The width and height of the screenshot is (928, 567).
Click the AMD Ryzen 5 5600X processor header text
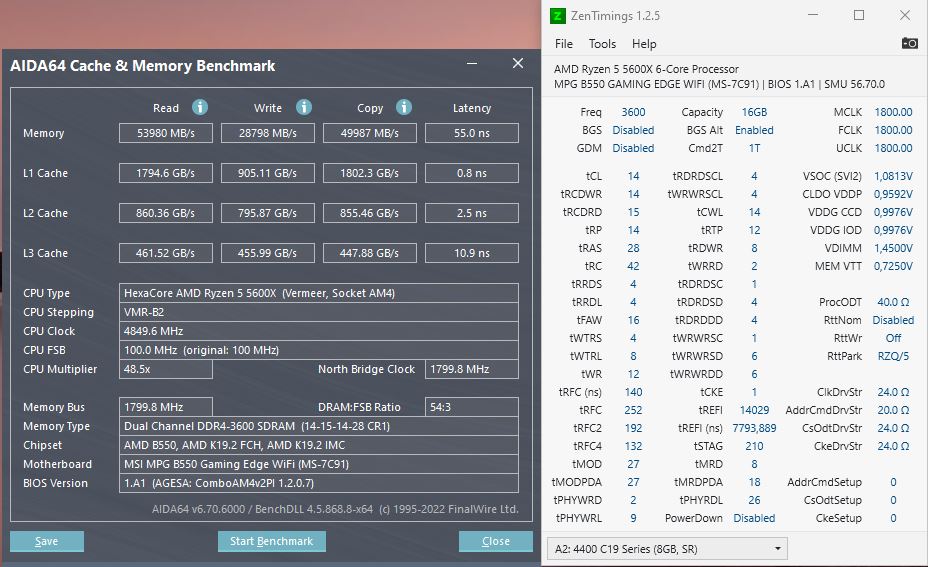pyautogui.click(x=646, y=69)
